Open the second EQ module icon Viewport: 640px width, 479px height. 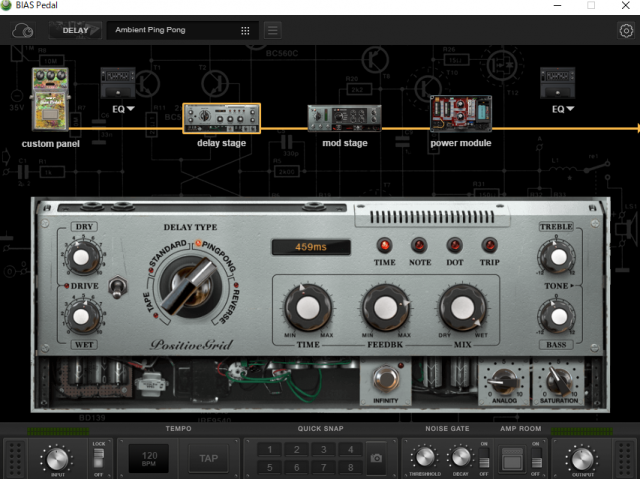[558, 83]
